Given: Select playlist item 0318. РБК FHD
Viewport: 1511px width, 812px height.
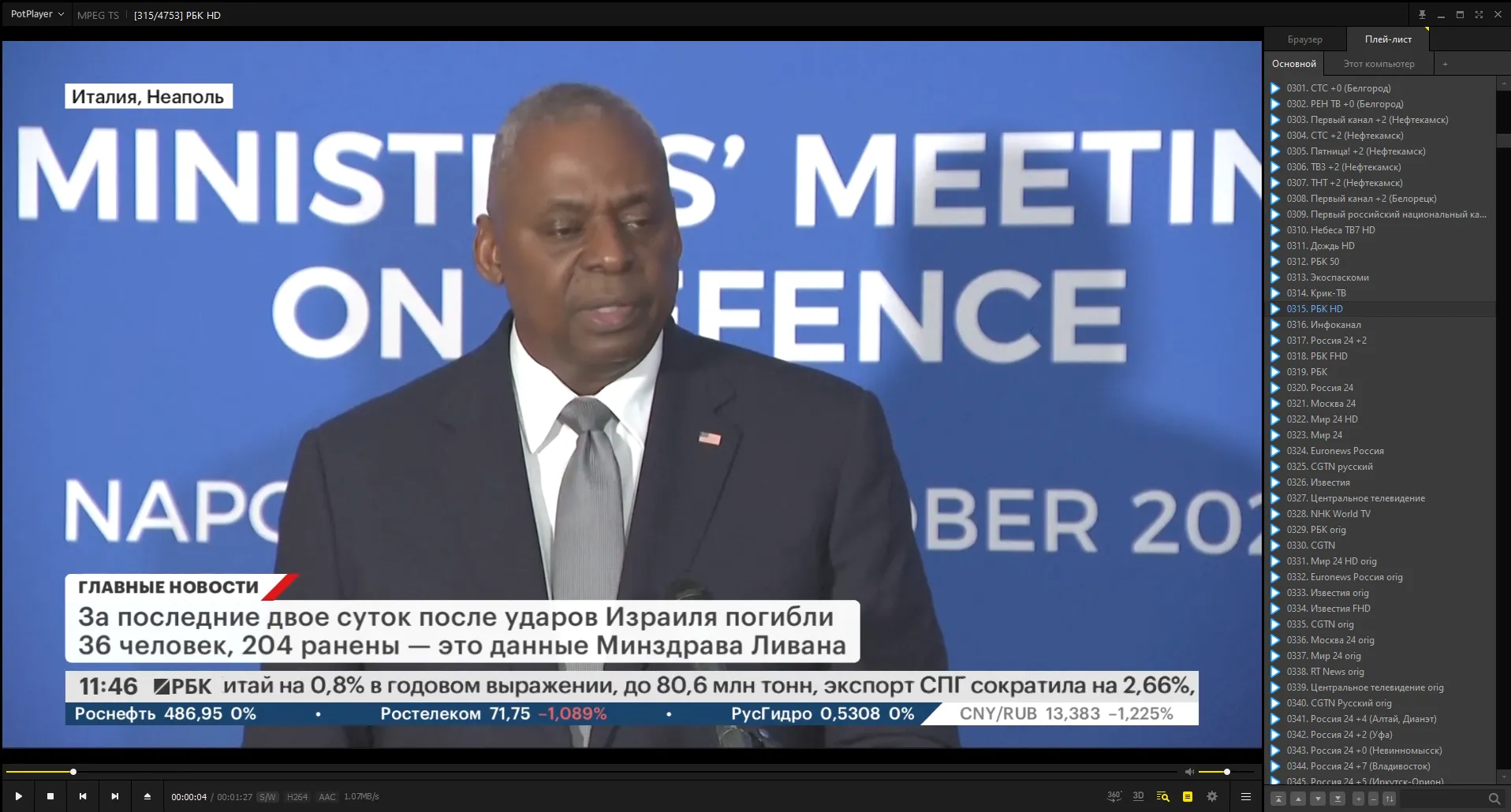Looking at the screenshot, I should (x=1380, y=356).
